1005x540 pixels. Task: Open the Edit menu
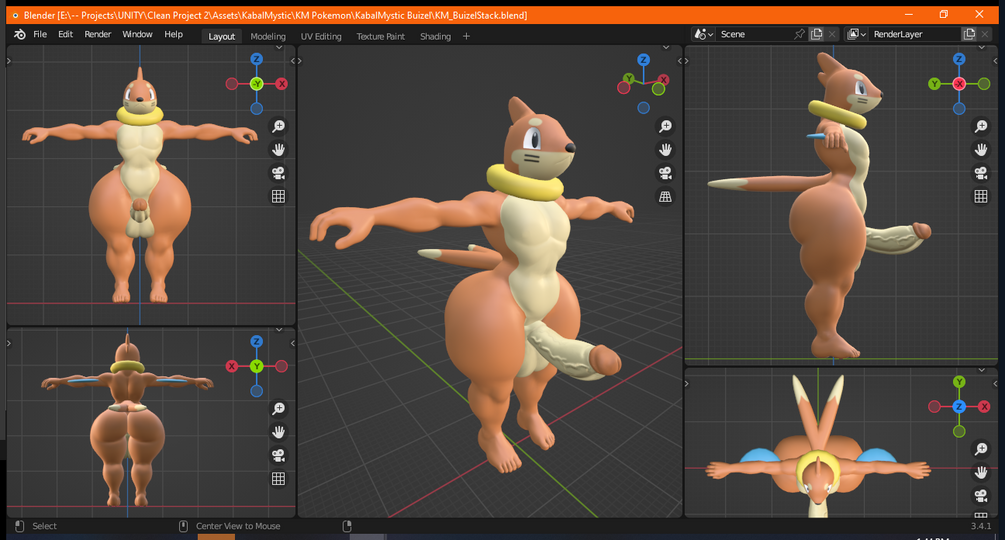click(x=65, y=35)
